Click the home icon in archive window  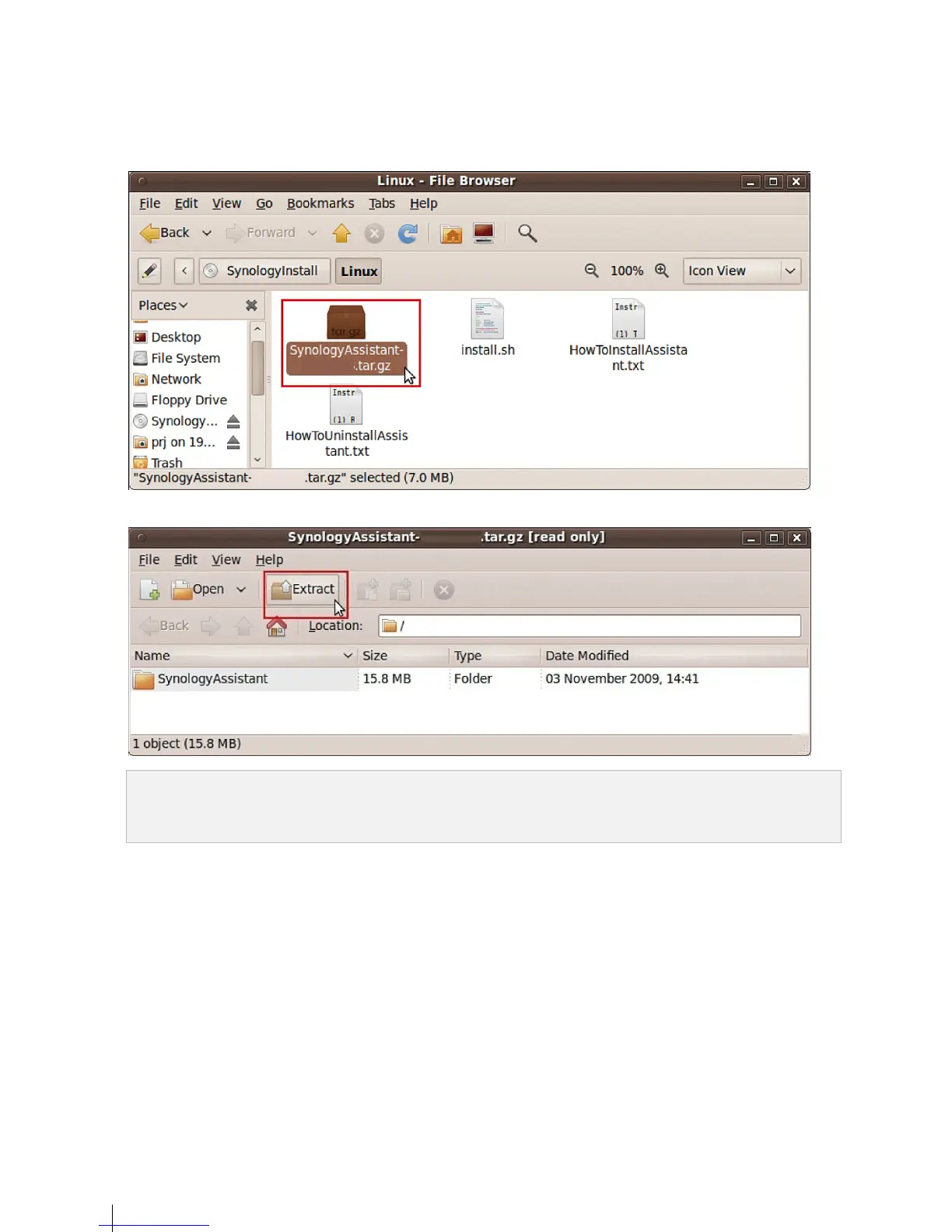[x=276, y=626]
